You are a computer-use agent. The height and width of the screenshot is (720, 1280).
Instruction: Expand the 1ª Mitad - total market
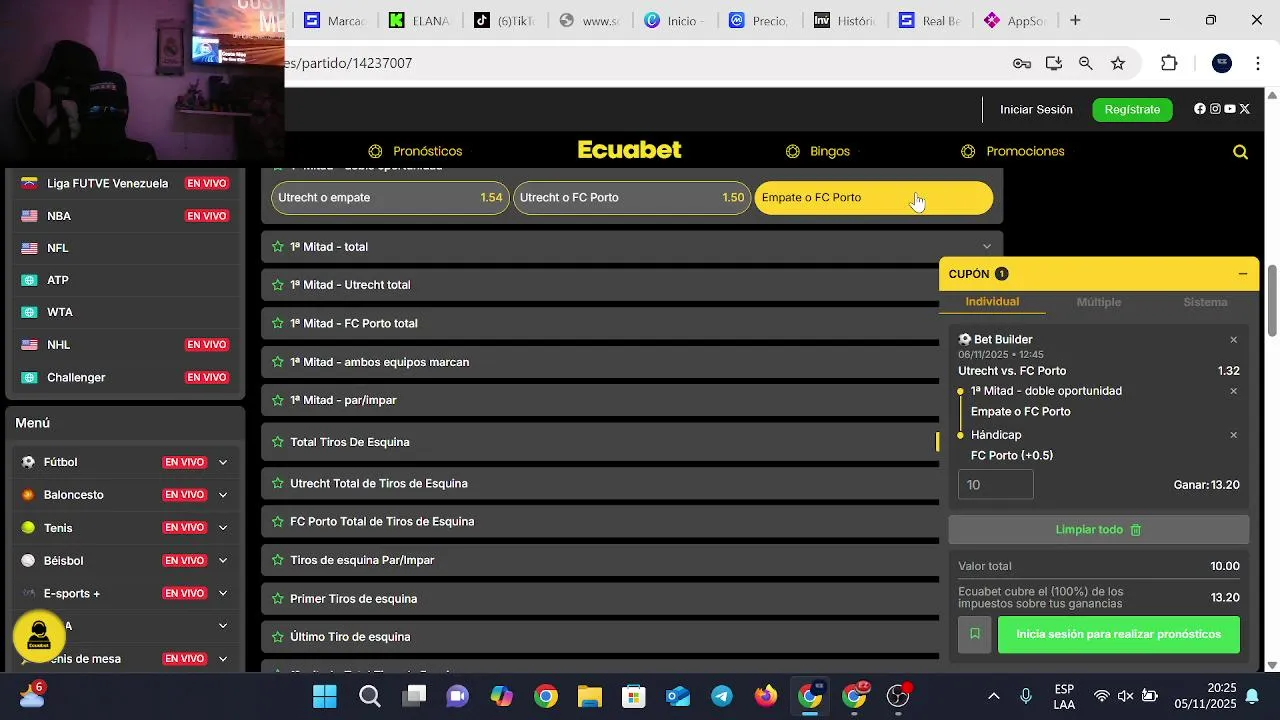(987, 247)
